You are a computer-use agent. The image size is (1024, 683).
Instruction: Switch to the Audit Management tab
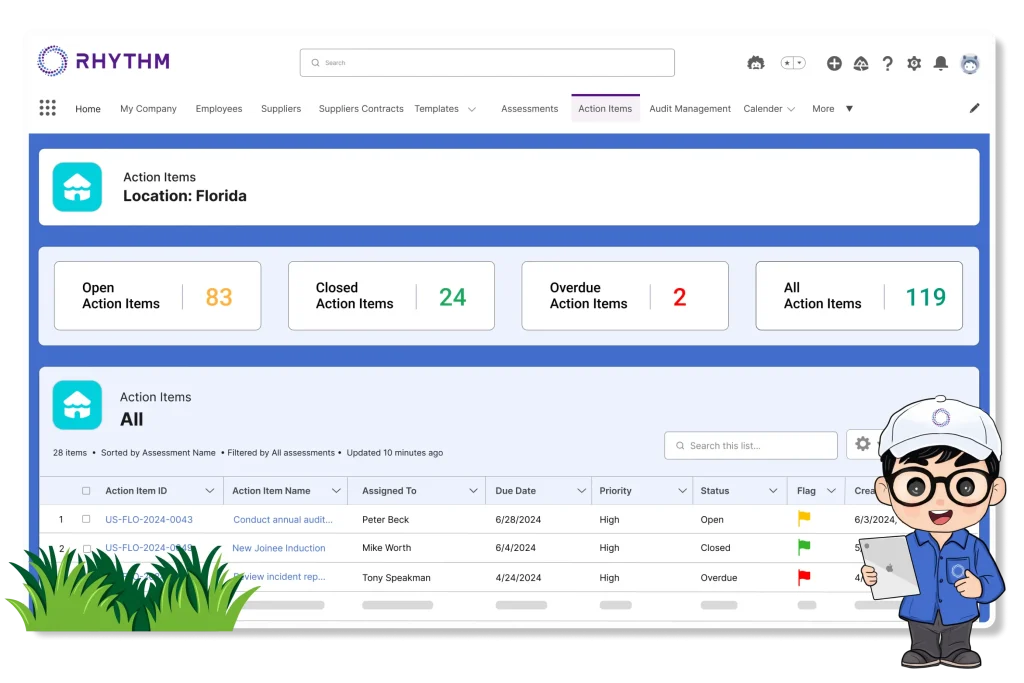coord(690,109)
